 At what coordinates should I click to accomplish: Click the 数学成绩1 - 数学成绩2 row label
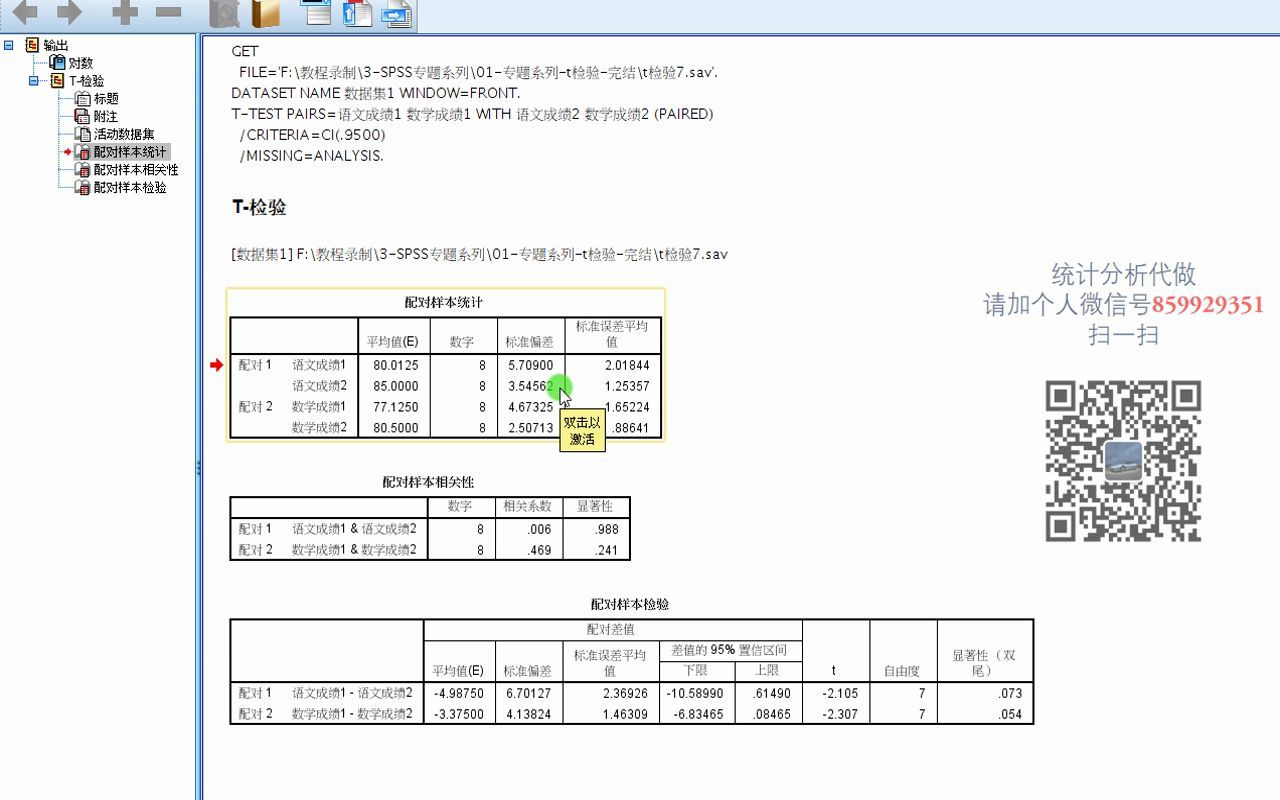tap(352, 714)
